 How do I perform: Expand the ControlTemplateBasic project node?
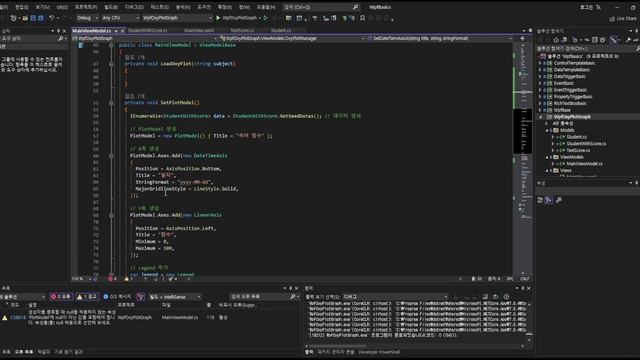pyautogui.click(x=540, y=63)
